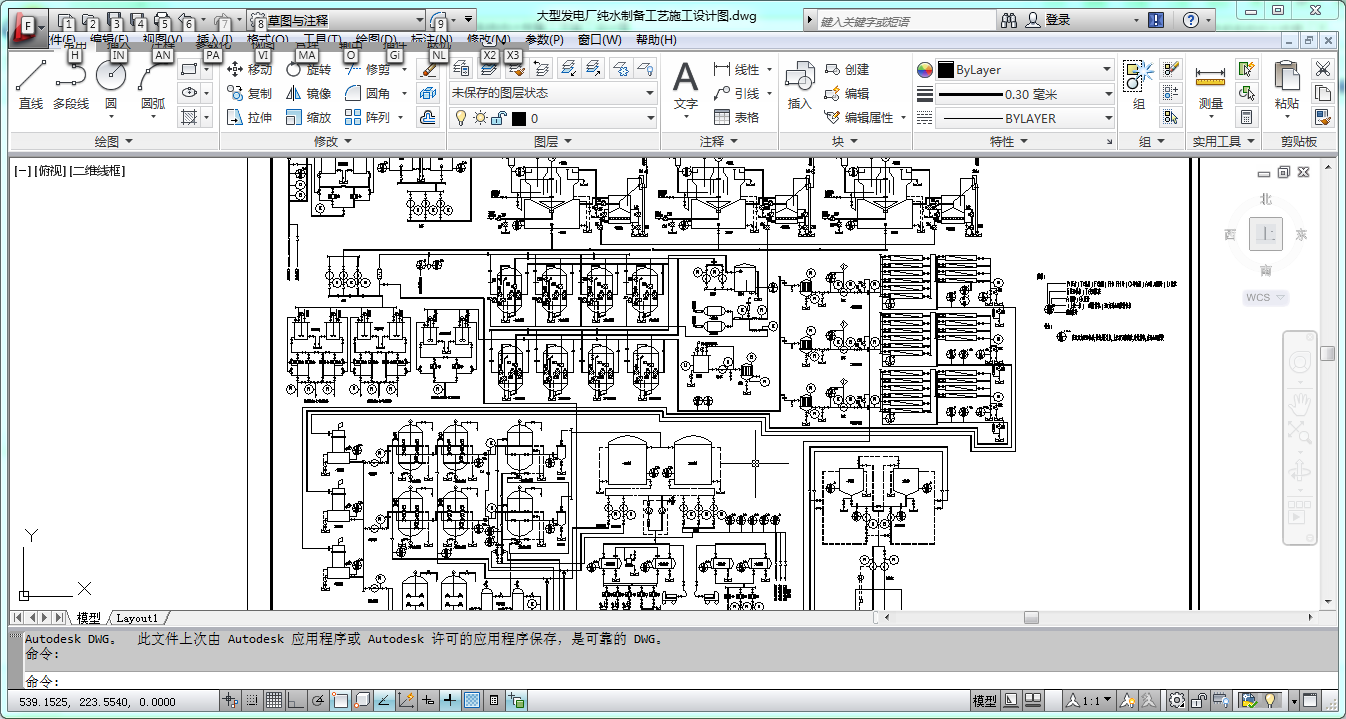Toggle grid display in status bar
Viewport: 1346px width, 719px height.
click(274, 701)
